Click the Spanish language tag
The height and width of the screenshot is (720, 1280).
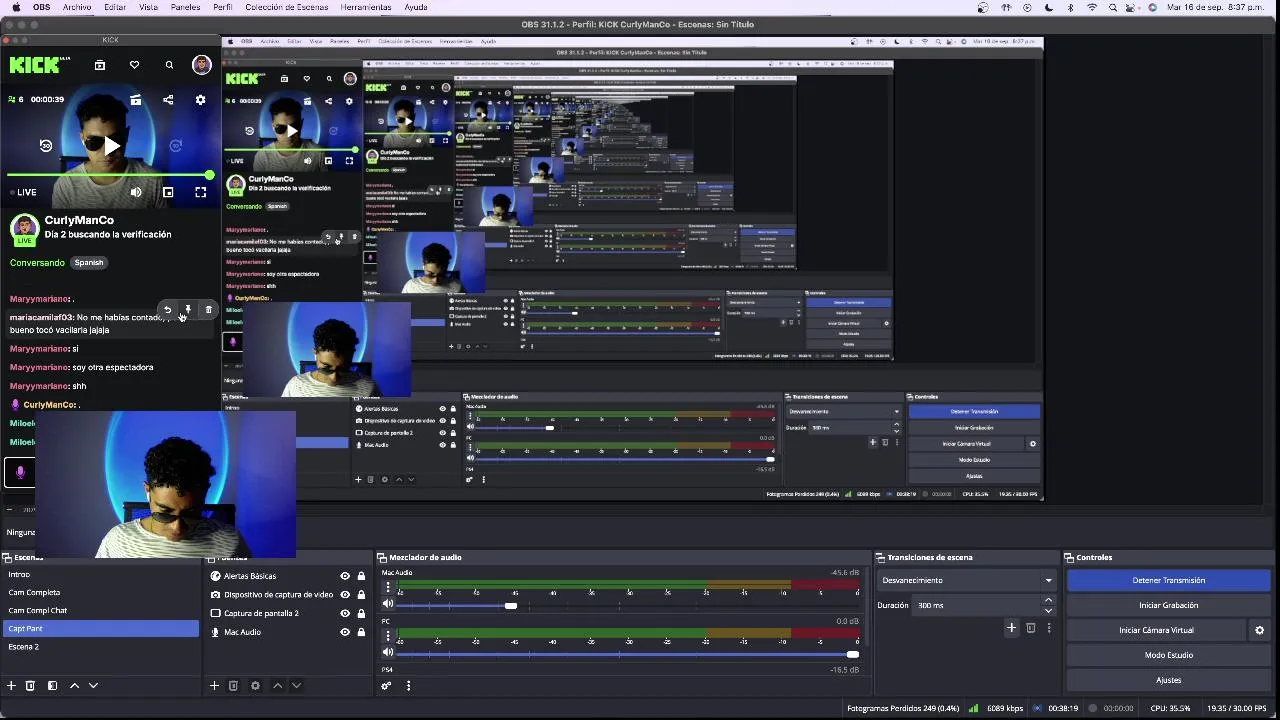(x=89, y=263)
